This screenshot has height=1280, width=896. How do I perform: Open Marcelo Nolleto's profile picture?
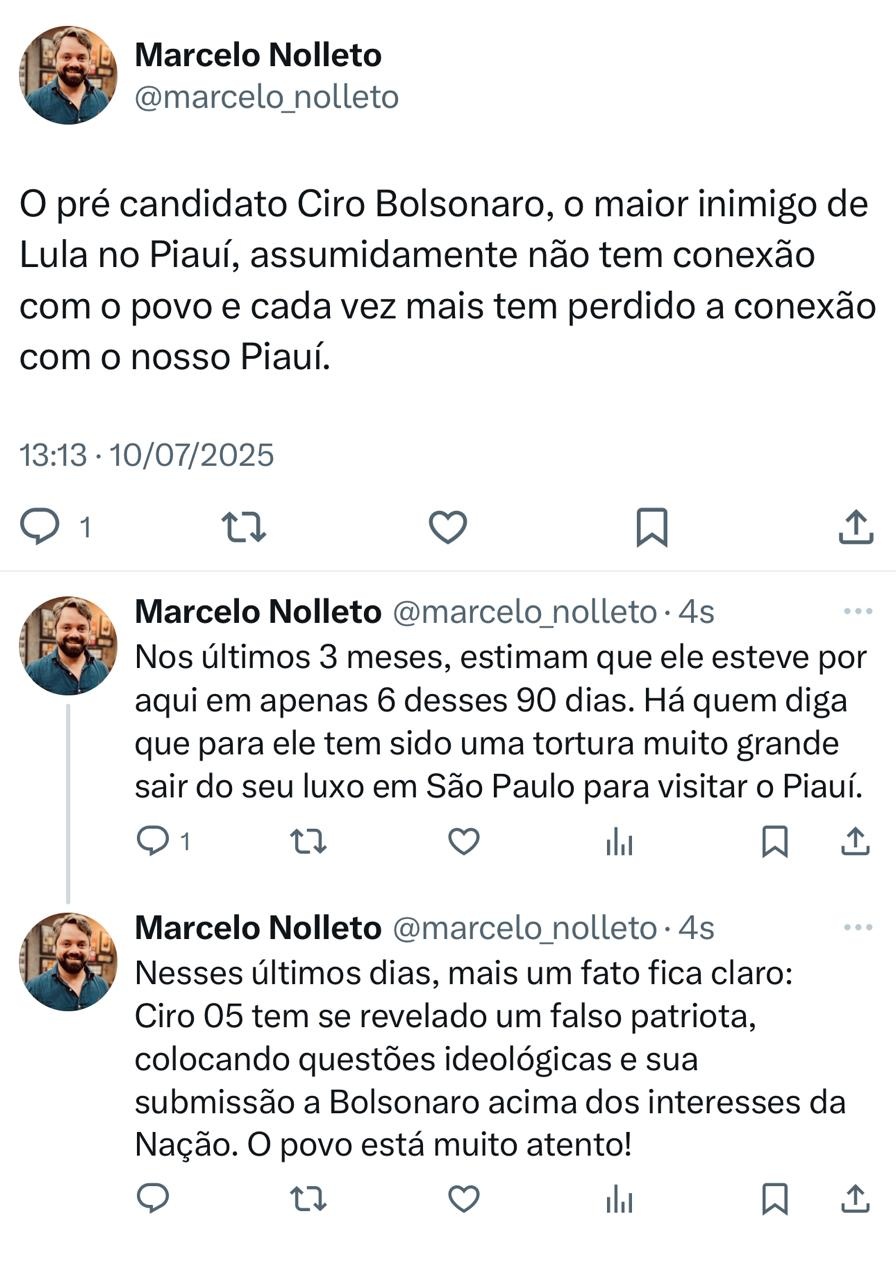(66, 70)
